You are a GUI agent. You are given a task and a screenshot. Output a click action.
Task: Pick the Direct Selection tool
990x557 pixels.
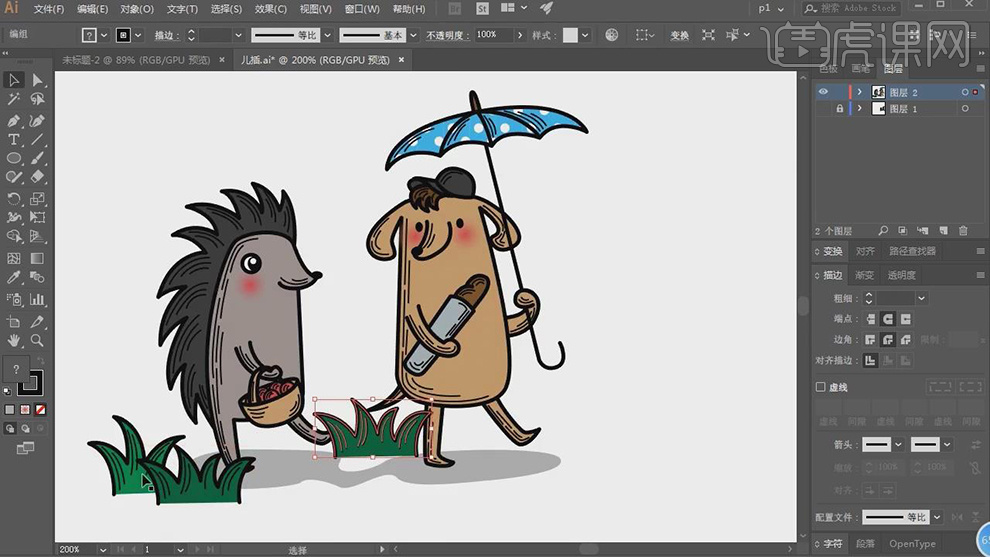point(38,80)
